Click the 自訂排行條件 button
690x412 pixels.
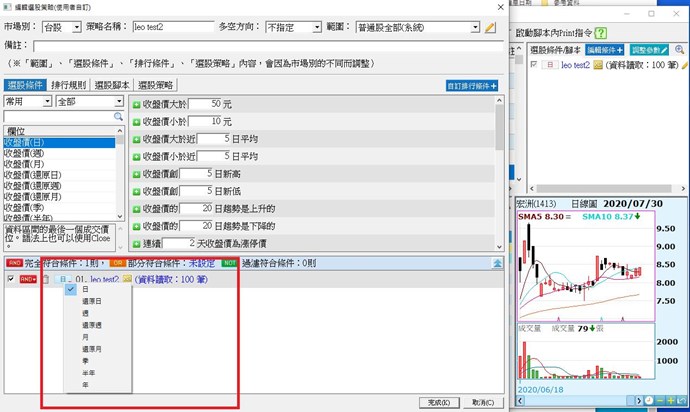(x=472, y=86)
